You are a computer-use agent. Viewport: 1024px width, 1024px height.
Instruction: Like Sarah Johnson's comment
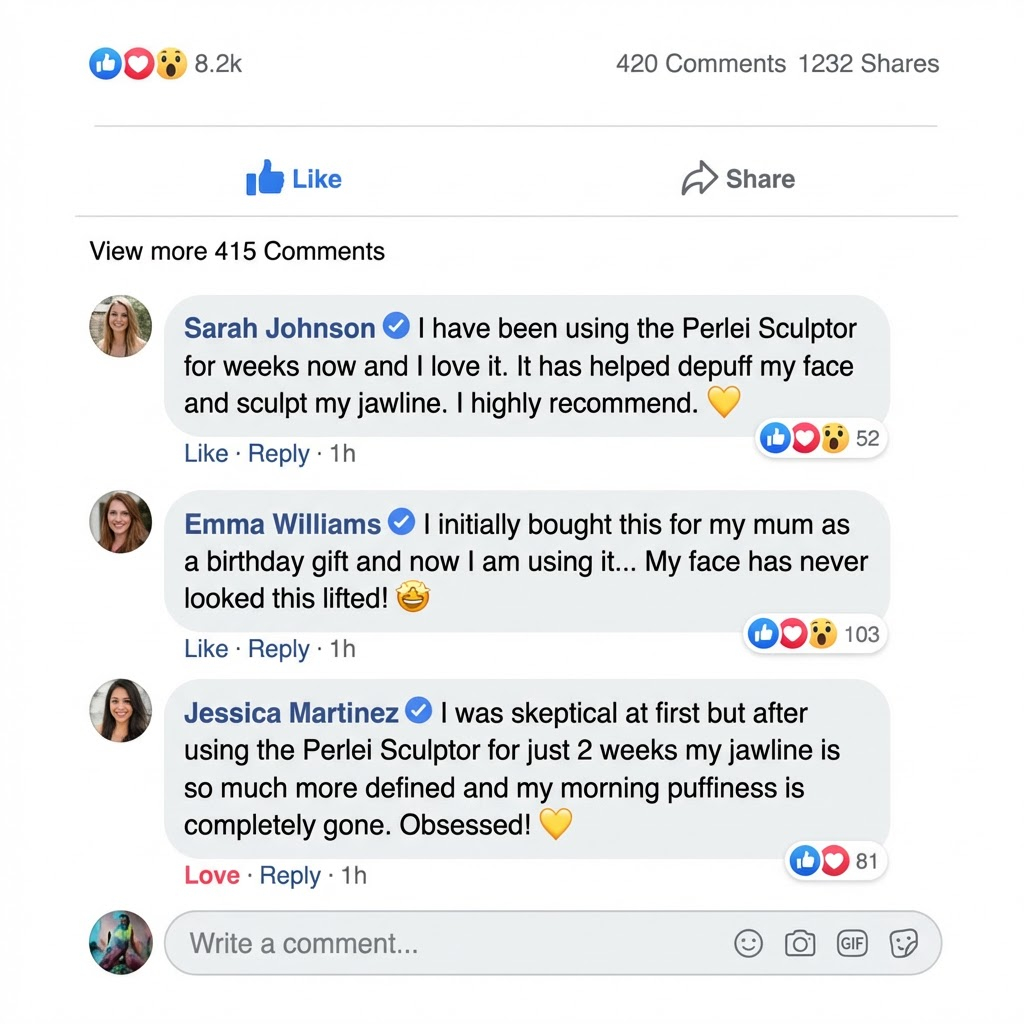[x=206, y=454]
